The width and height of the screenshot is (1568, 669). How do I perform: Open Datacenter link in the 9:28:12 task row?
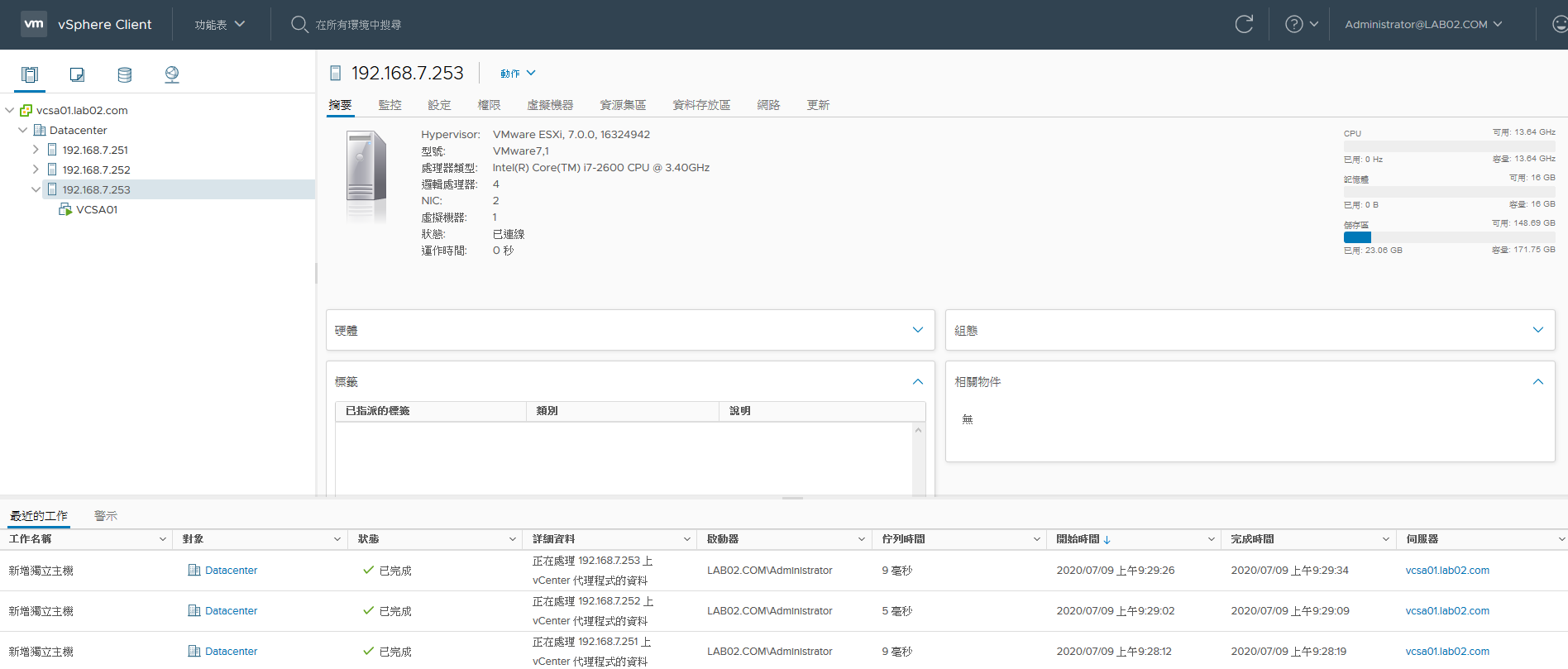click(231, 652)
